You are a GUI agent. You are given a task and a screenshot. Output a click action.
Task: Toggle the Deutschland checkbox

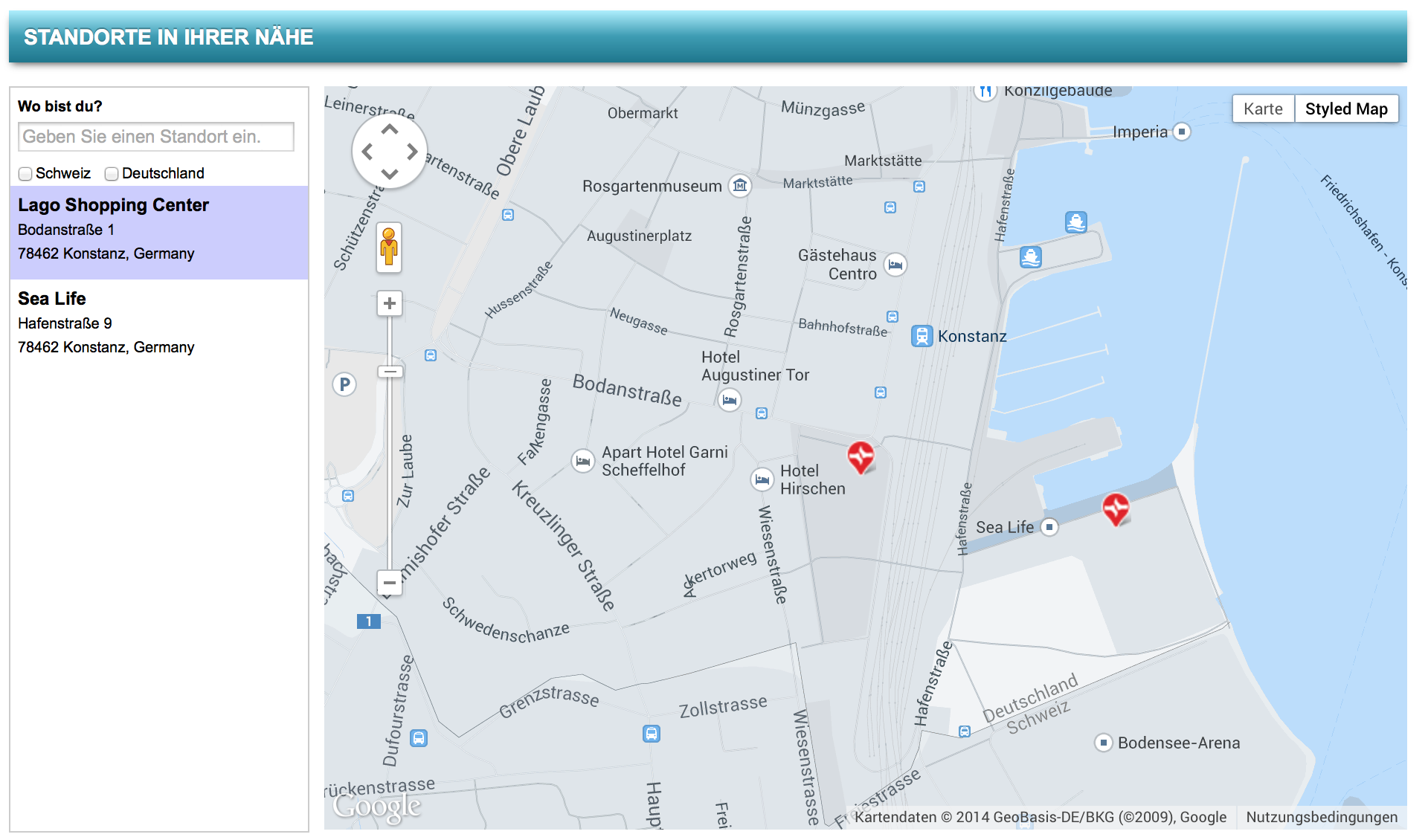pyautogui.click(x=112, y=174)
